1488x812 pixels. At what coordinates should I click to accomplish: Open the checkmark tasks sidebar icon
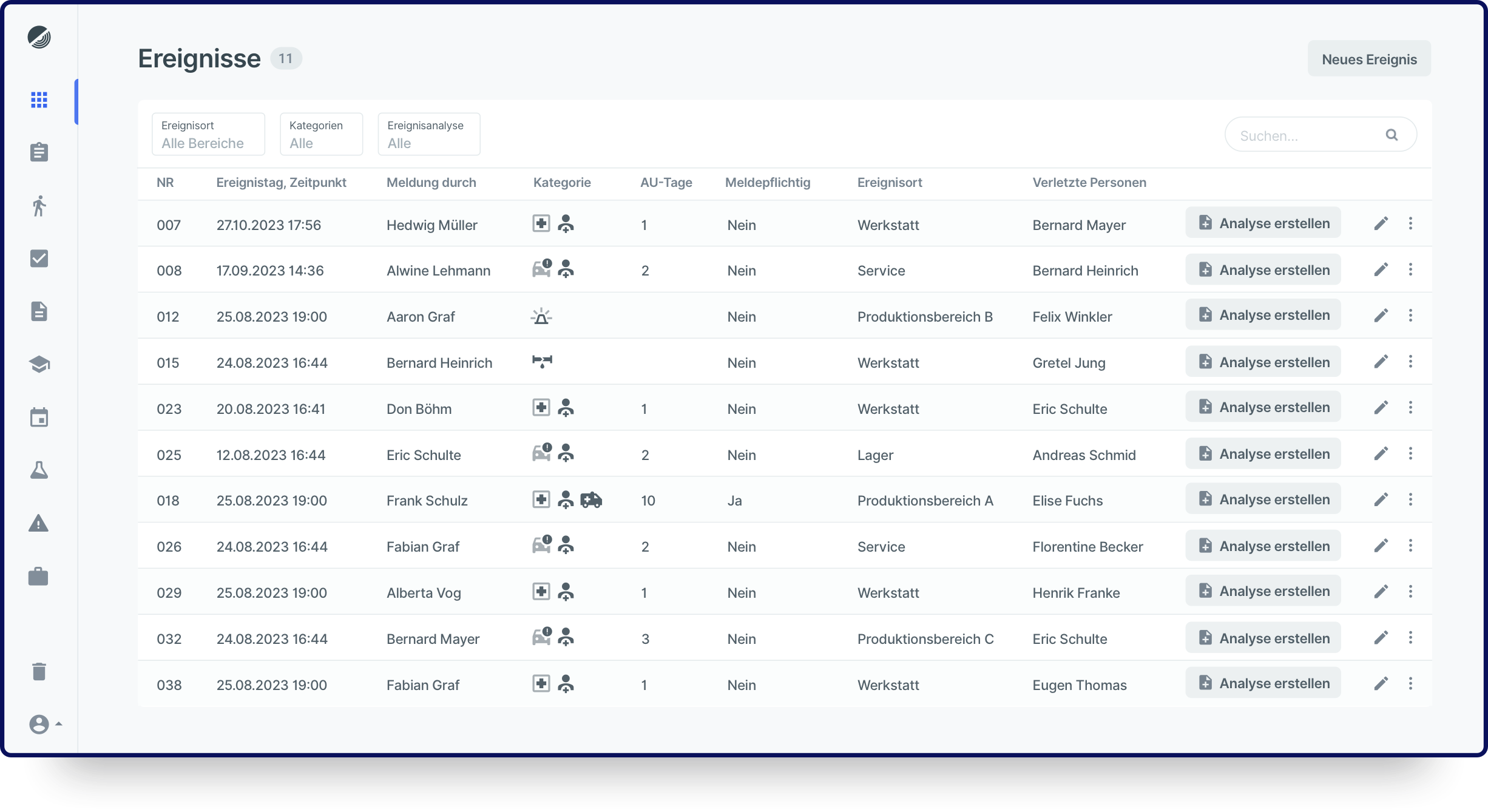(x=39, y=259)
